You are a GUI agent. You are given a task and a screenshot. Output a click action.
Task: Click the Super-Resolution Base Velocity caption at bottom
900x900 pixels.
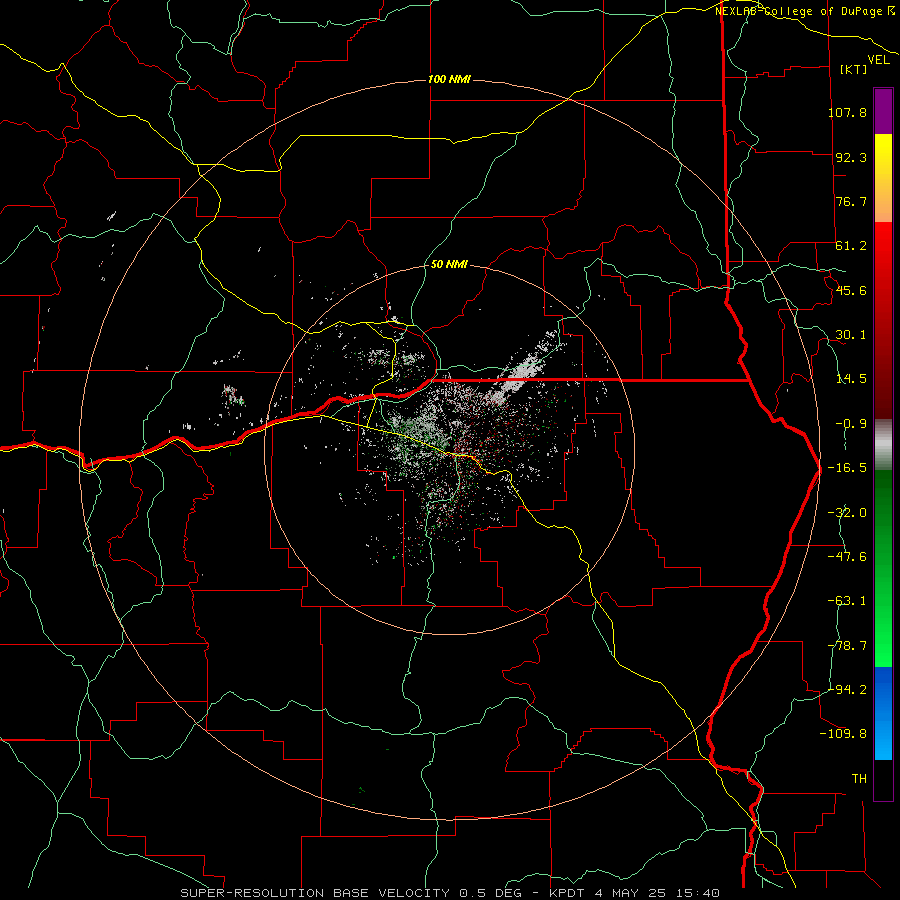449,893
